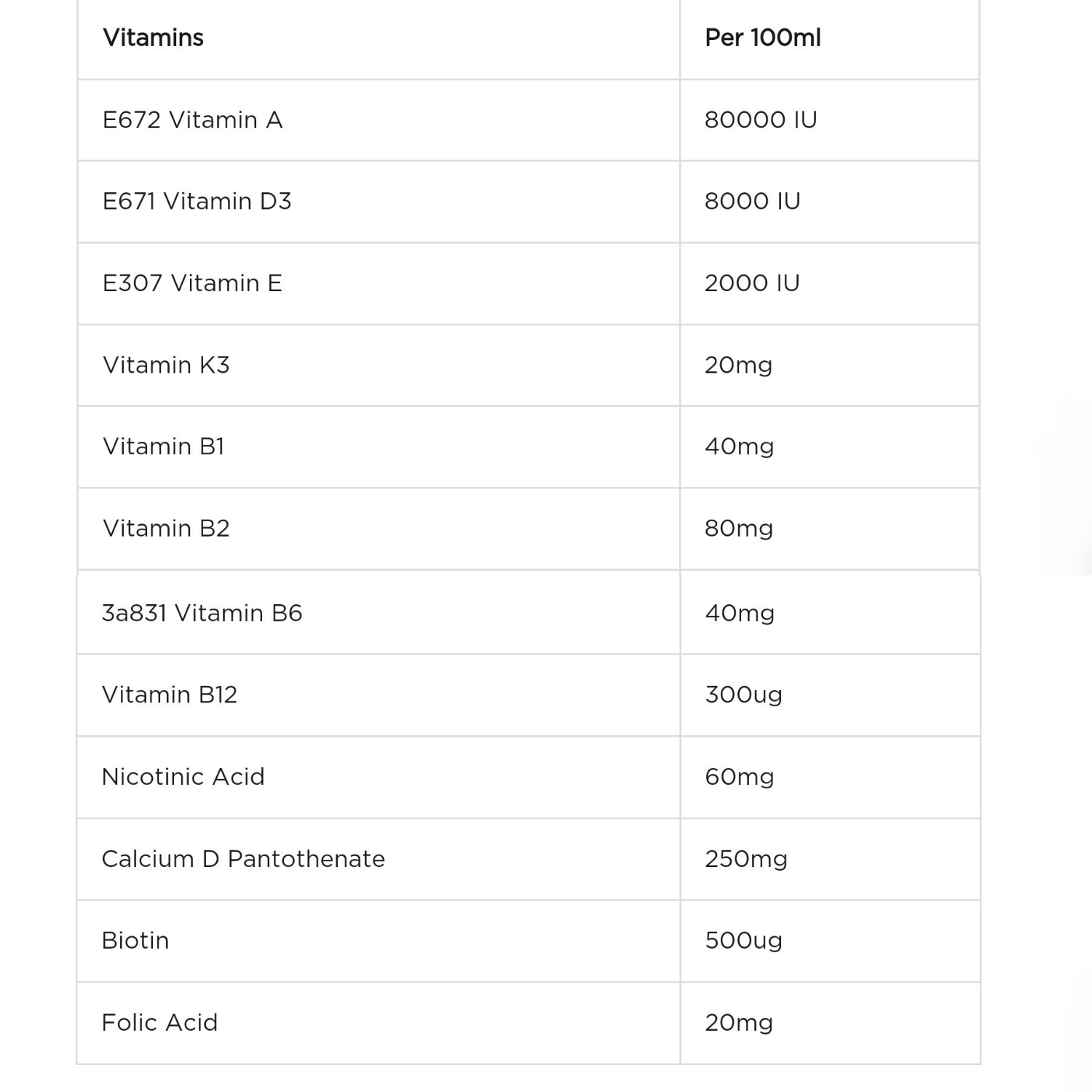Select the "E672 Vitamin A" cell

pos(192,120)
